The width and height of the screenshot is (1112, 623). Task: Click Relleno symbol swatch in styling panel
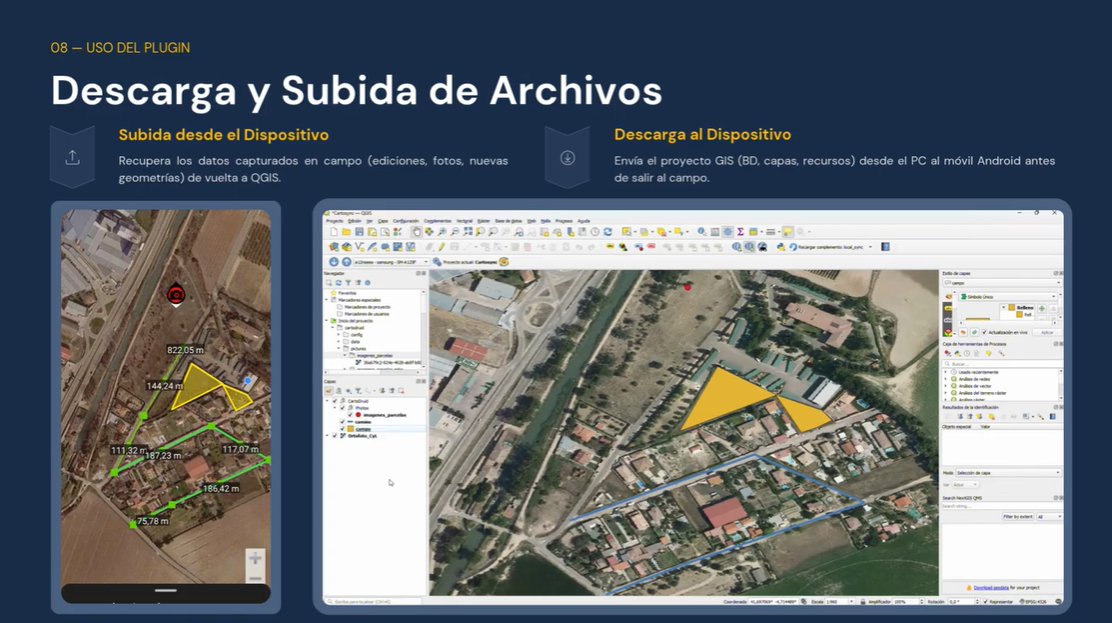pyautogui.click(x=1011, y=307)
